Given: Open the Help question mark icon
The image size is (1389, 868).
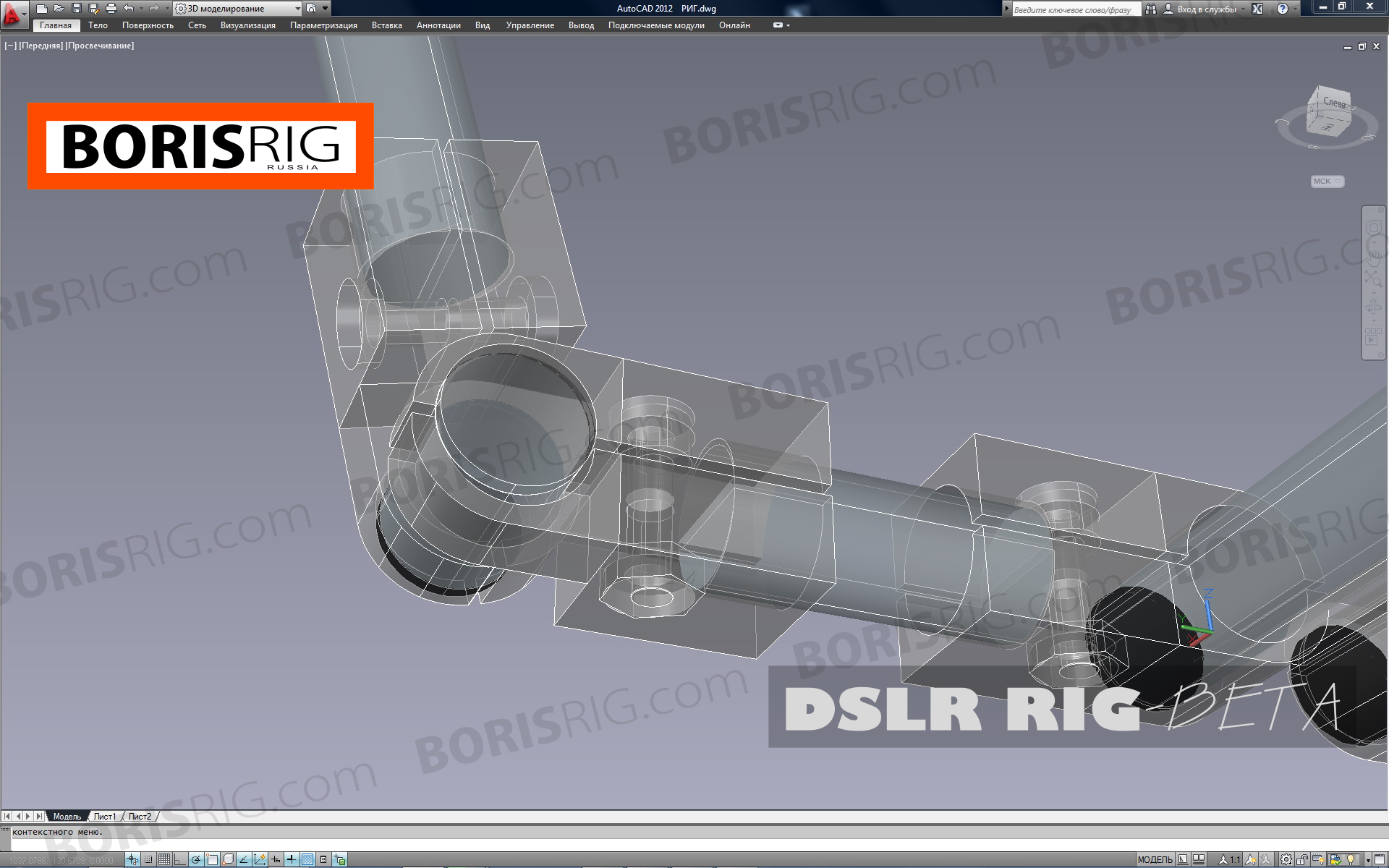Looking at the screenshot, I should pyautogui.click(x=1283, y=9).
